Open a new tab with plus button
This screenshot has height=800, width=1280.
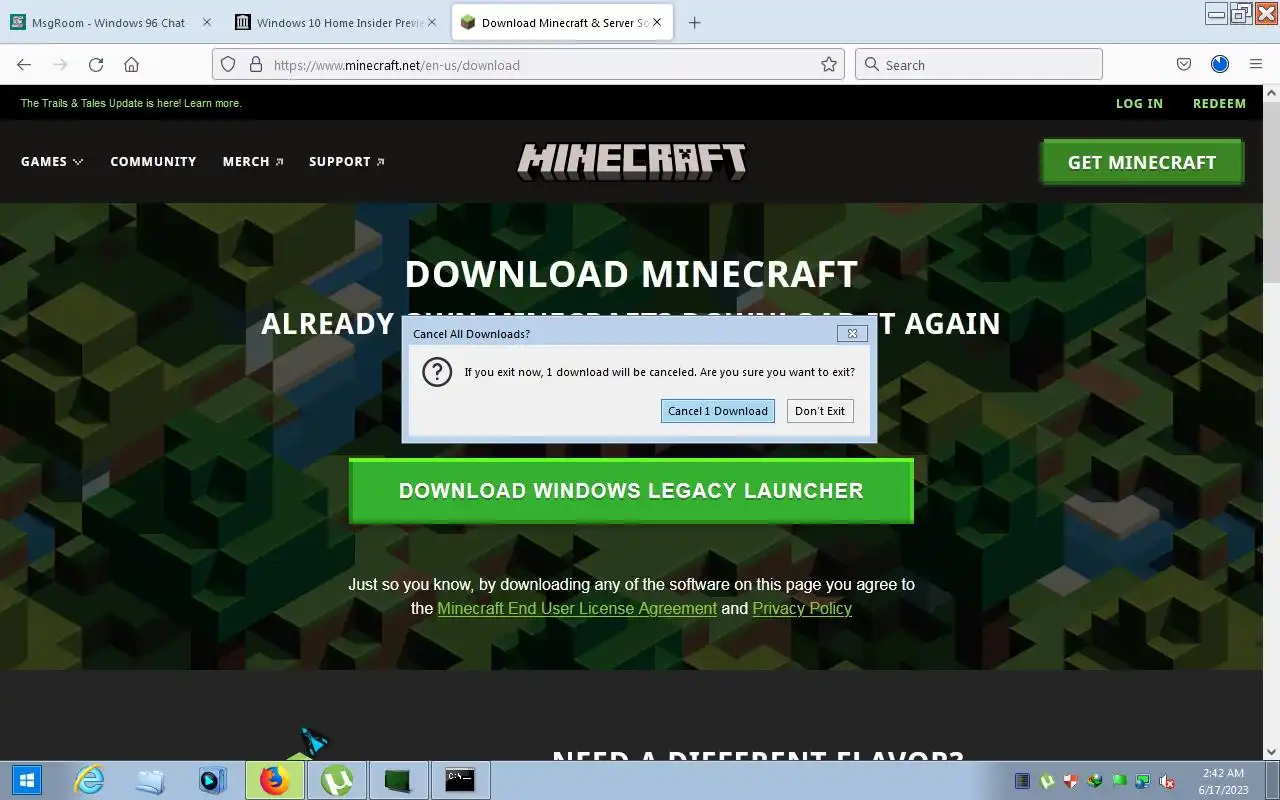pos(694,23)
